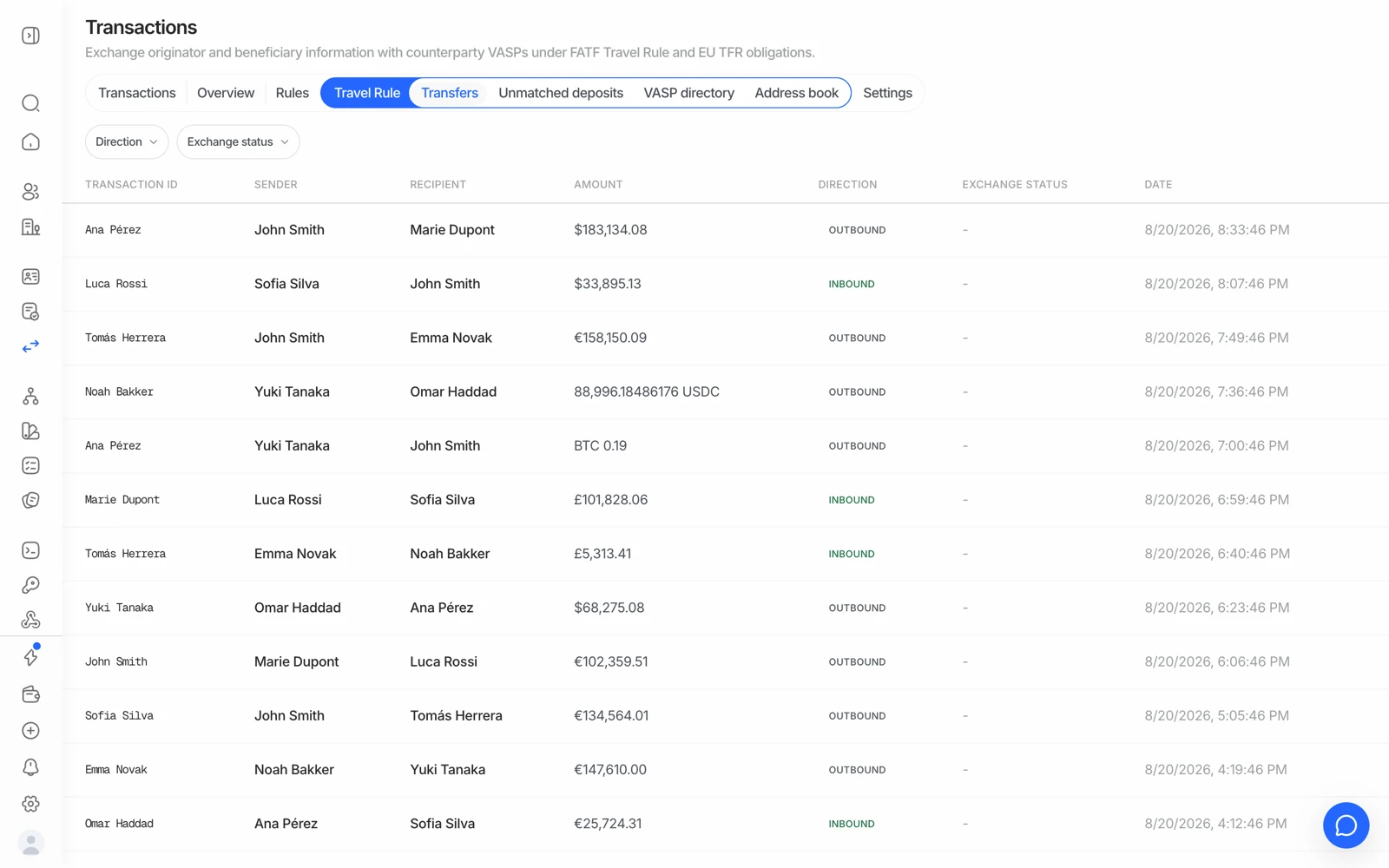Click the date 8/20/2026, 6:59:46 PM
Screen dimensions: 1389x868
(1216, 500)
